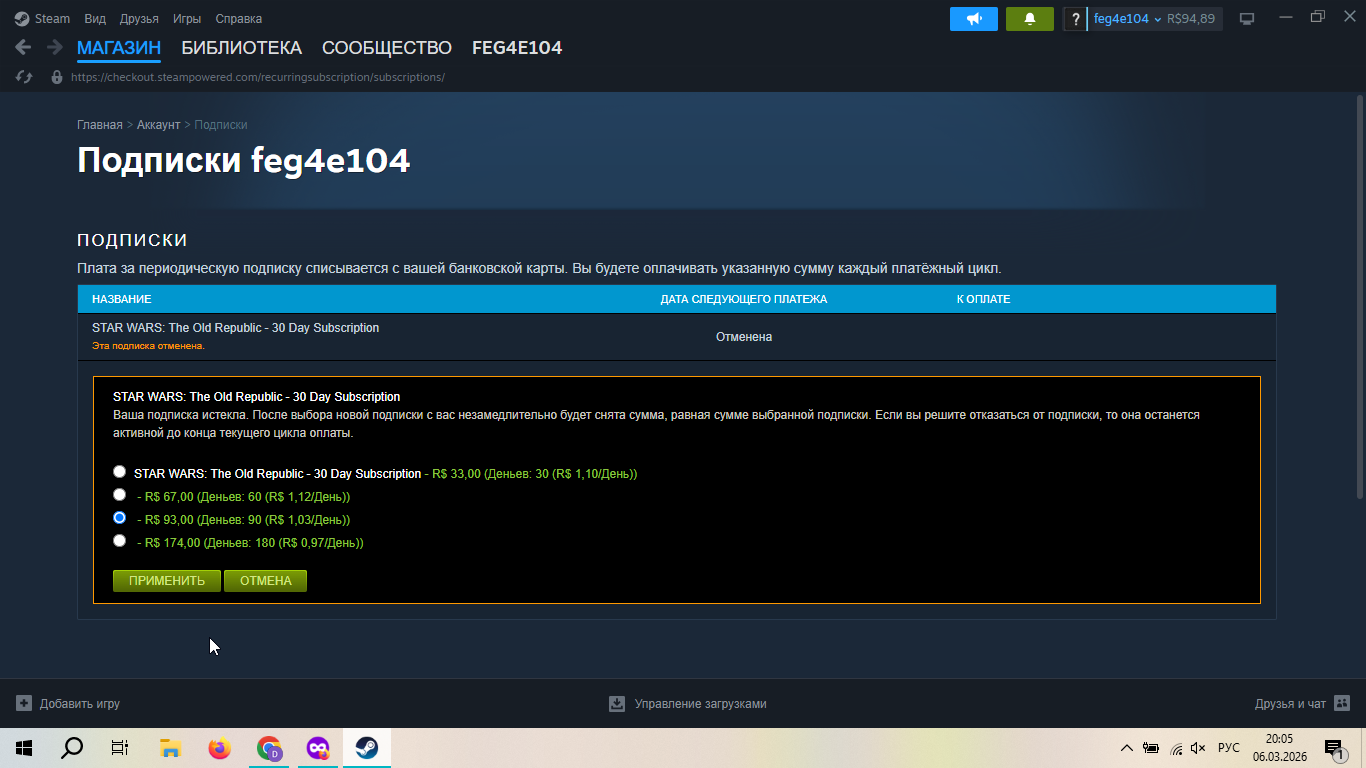Open Firefox from the taskbar
The height and width of the screenshot is (768, 1366).
(219, 748)
